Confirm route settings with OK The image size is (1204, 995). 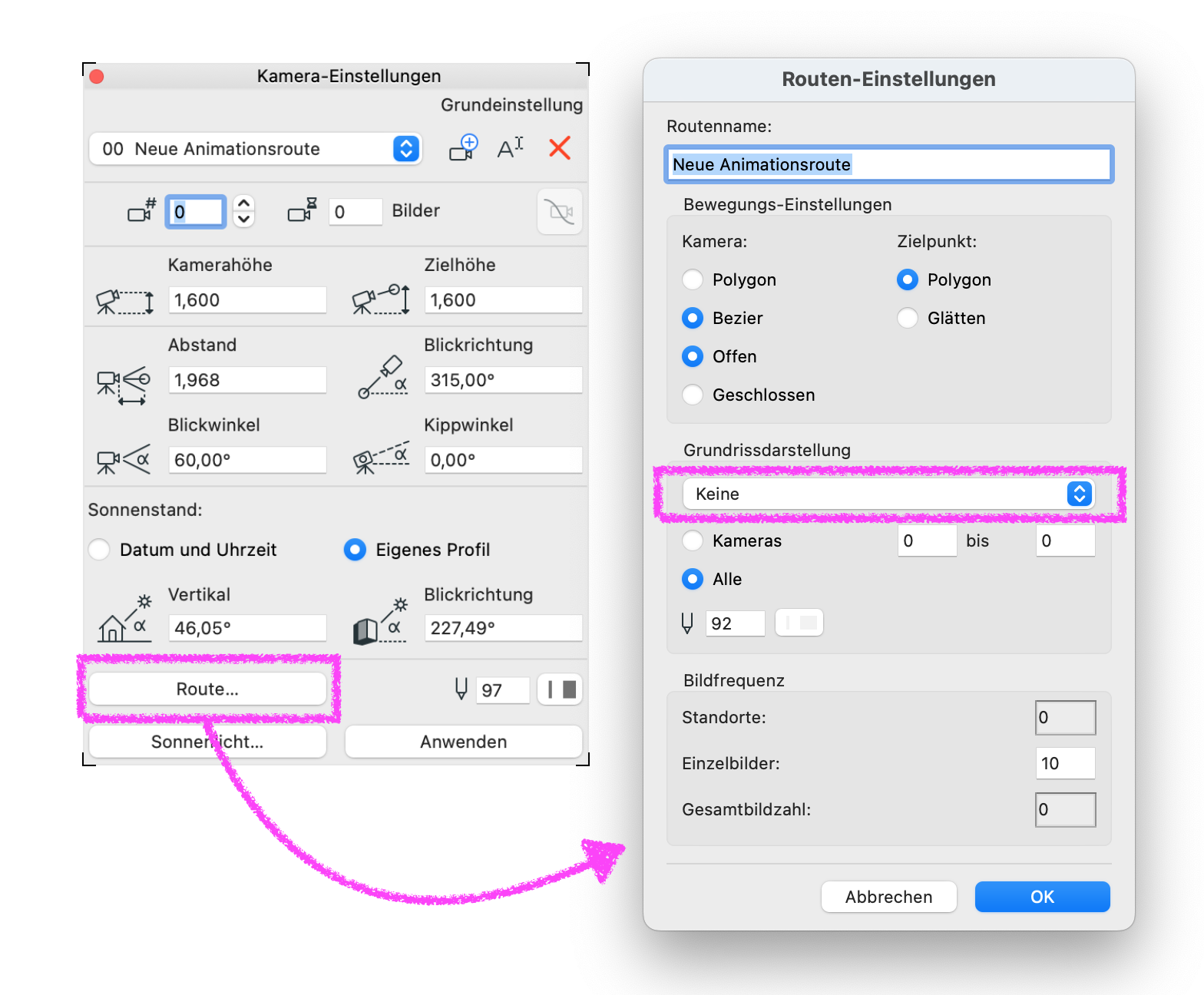click(x=1042, y=897)
